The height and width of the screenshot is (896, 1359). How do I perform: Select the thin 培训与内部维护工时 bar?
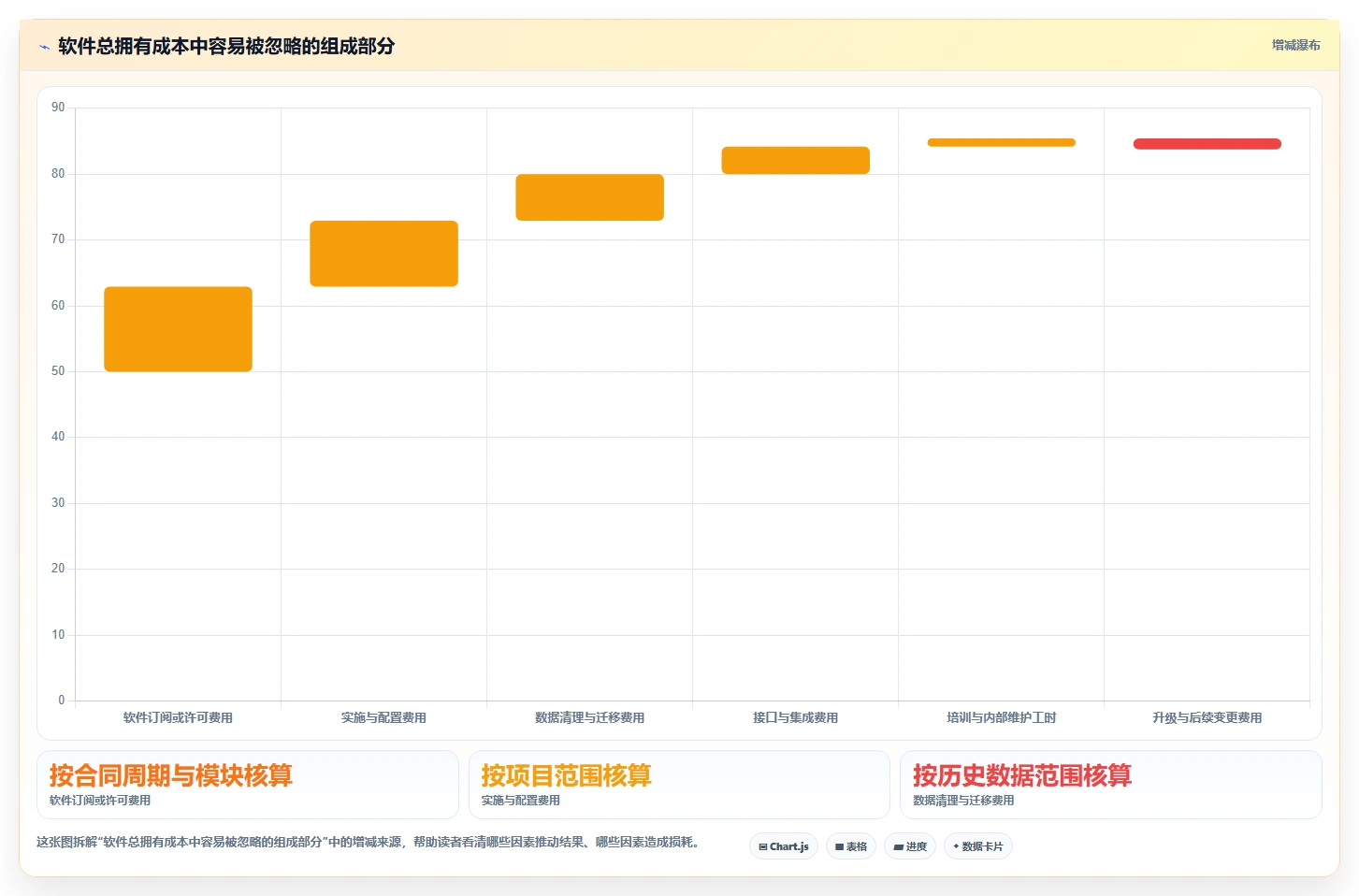1001,142
